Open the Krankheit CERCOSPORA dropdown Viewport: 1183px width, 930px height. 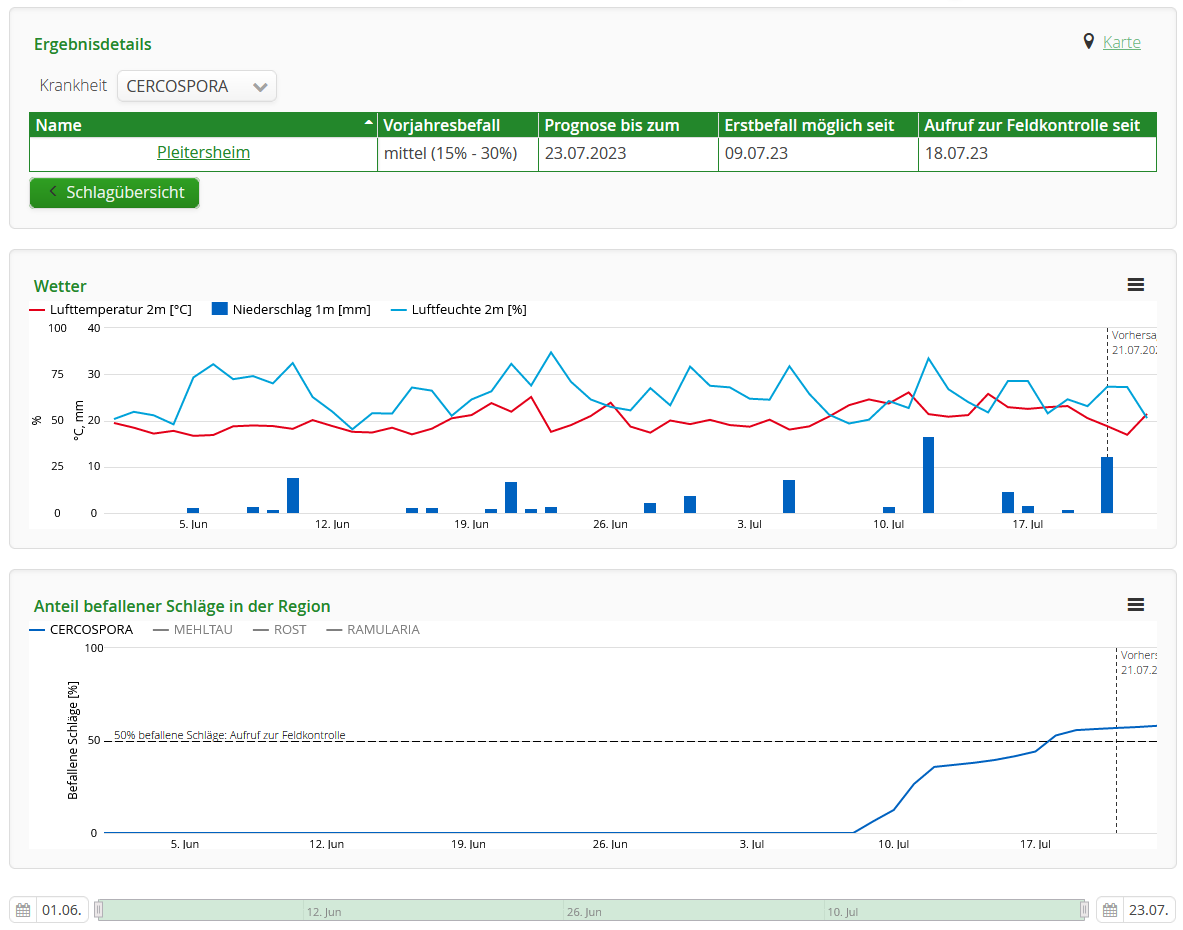click(x=197, y=86)
